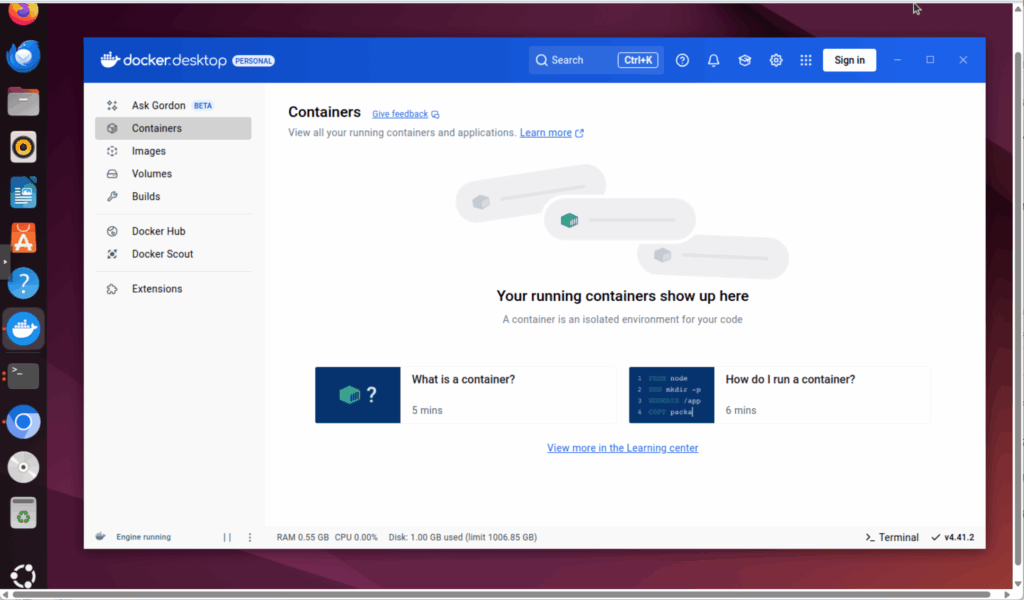
Task: Click the "5 mins" duration label
Action: click(x=427, y=410)
